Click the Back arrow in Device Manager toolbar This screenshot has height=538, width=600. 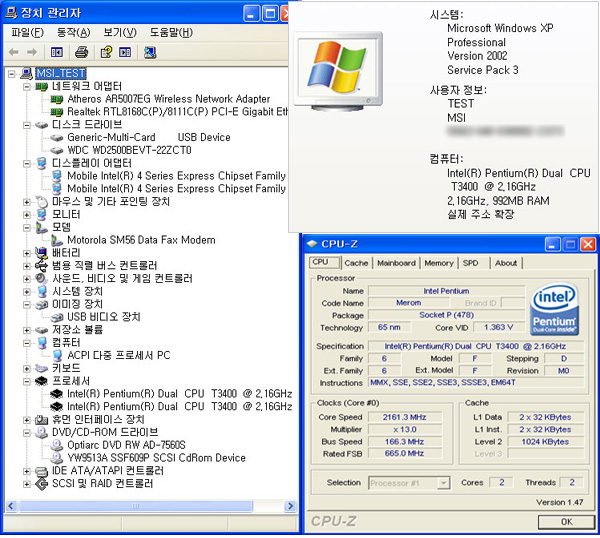pyautogui.click(x=14, y=52)
